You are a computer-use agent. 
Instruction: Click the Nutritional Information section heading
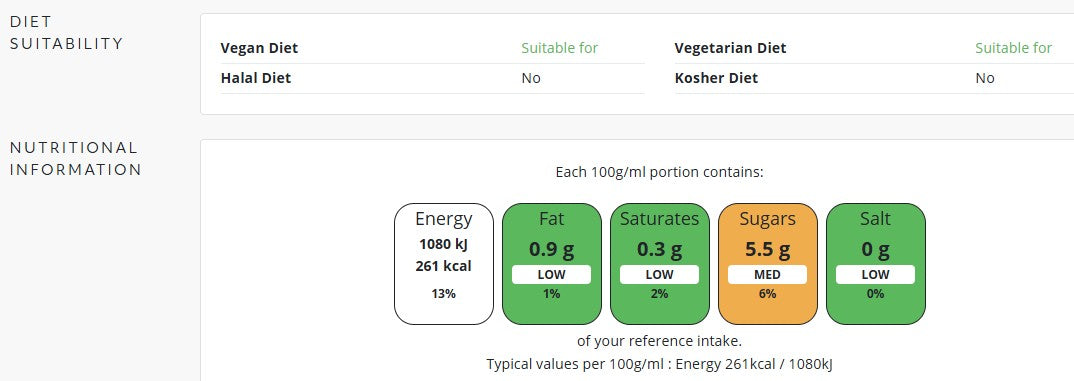[75, 159]
